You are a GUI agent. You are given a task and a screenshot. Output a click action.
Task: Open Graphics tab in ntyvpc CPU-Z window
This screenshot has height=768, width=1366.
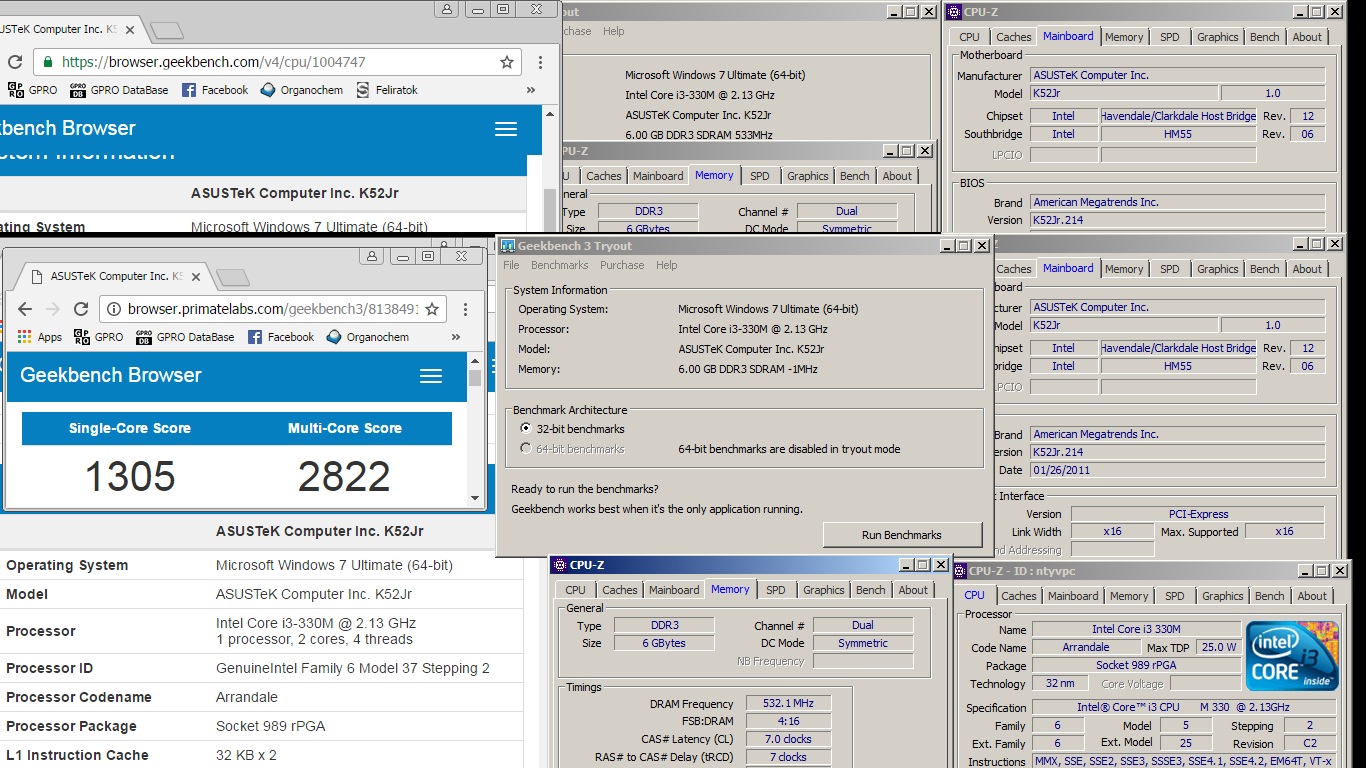coord(1222,596)
